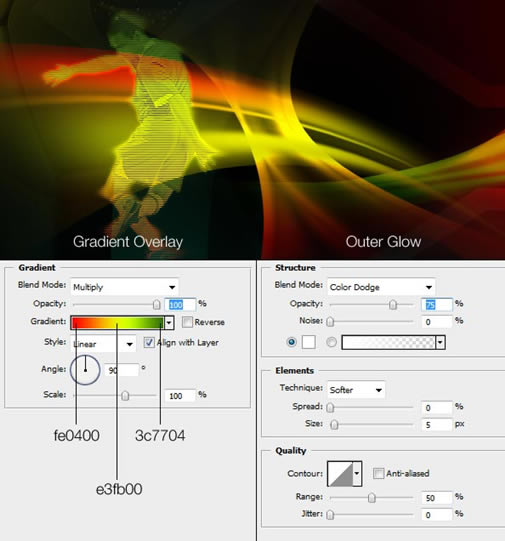Image resolution: width=505 pixels, height=541 pixels.
Task: Open the Technique Softer dropdown
Action: (356, 390)
